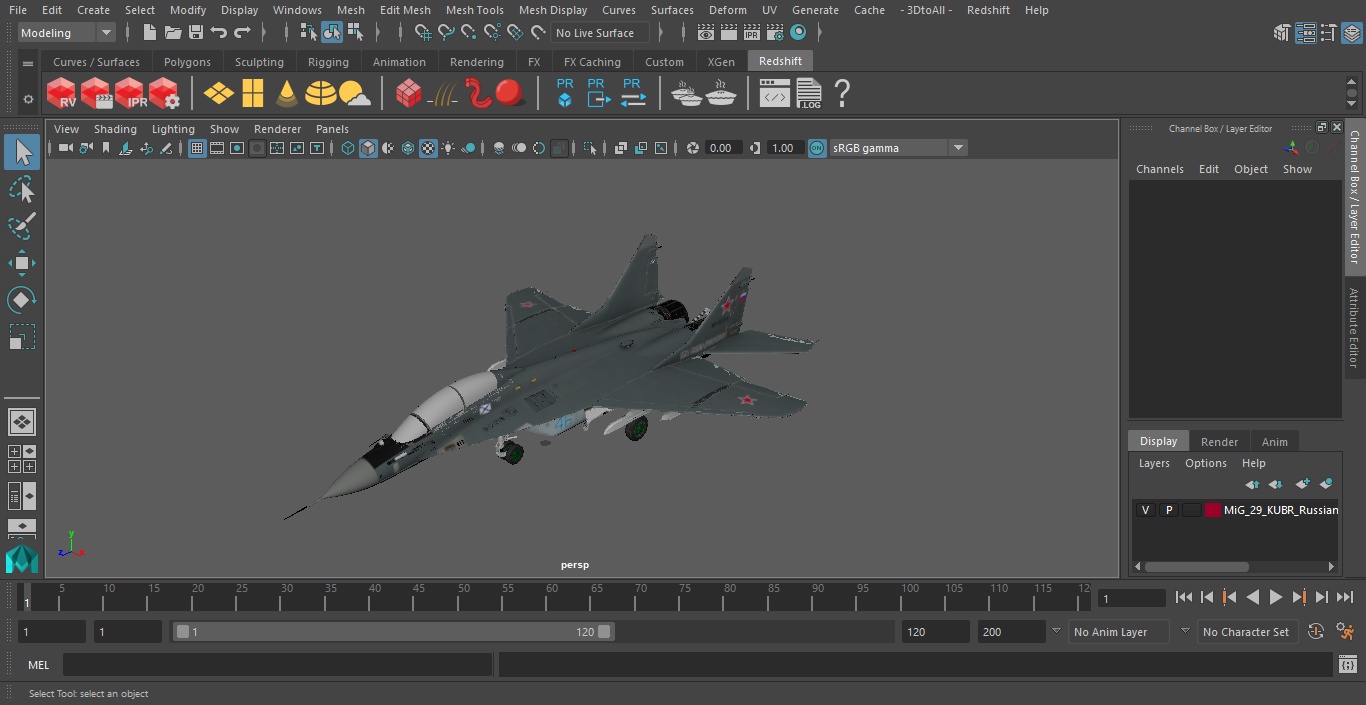Toggle layer playback P box
Viewport: 1366px width, 705px height.
1168,510
